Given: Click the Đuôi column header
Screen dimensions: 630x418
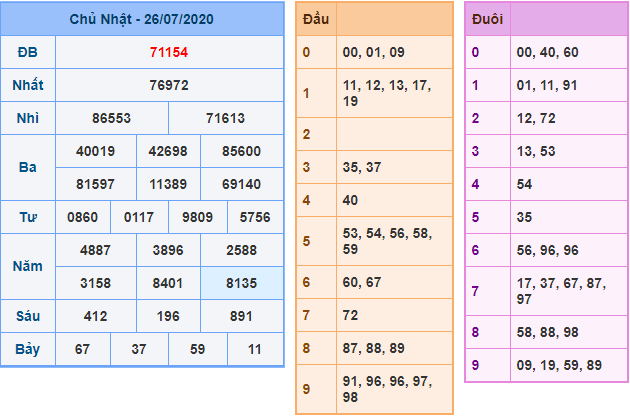Looking at the screenshot, I should [x=487, y=19].
